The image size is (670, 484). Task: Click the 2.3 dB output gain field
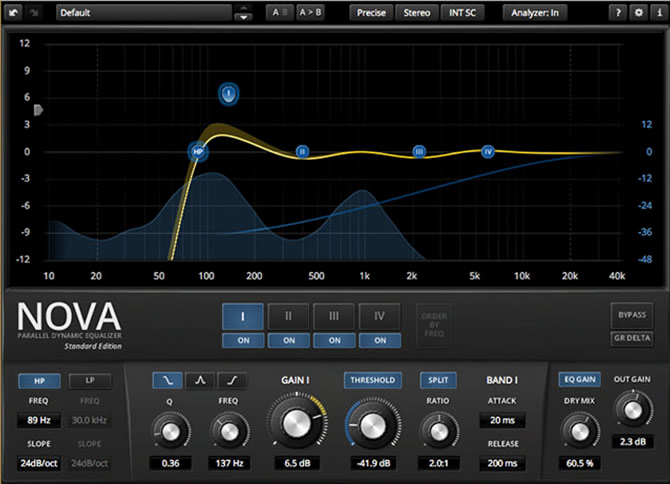point(633,442)
